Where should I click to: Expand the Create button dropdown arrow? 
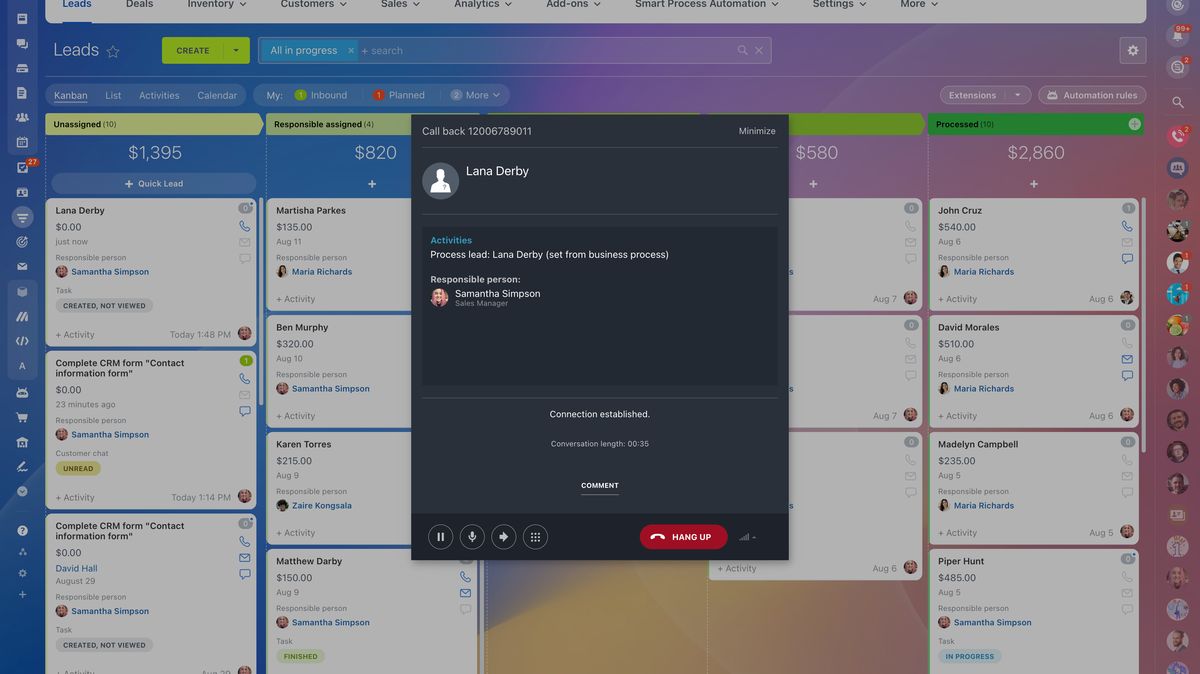pos(236,50)
